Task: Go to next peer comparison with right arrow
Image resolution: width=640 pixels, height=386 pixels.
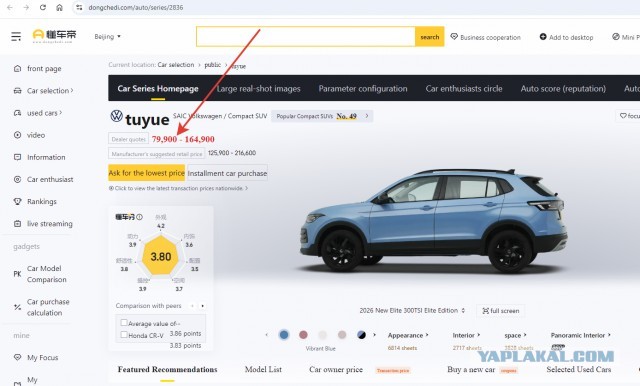Action: (x=202, y=306)
